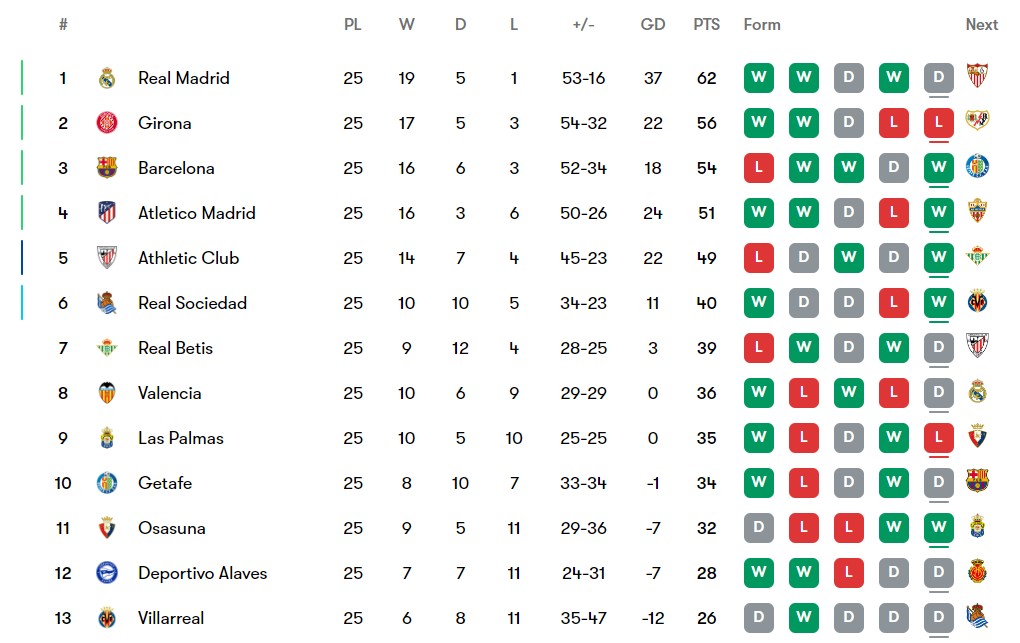Sort table by GD column header

[x=652, y=25]
